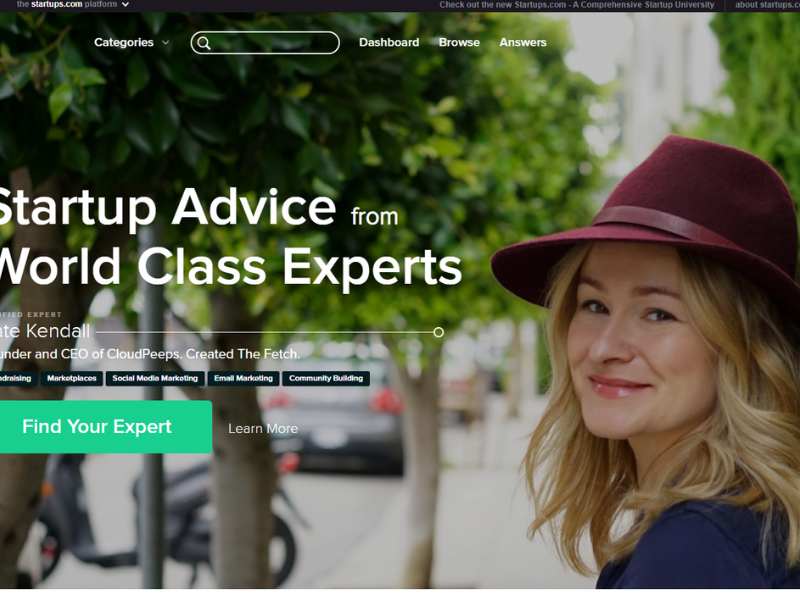800x600 pixels.
Task: Choose the Community Building tag
Action: point(326,378)
